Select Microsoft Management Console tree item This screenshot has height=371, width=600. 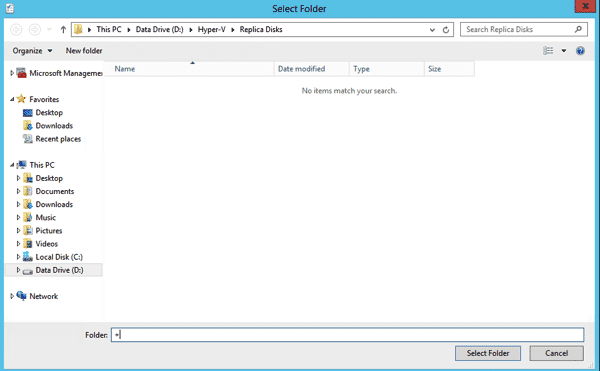click(x=65, y=73)
